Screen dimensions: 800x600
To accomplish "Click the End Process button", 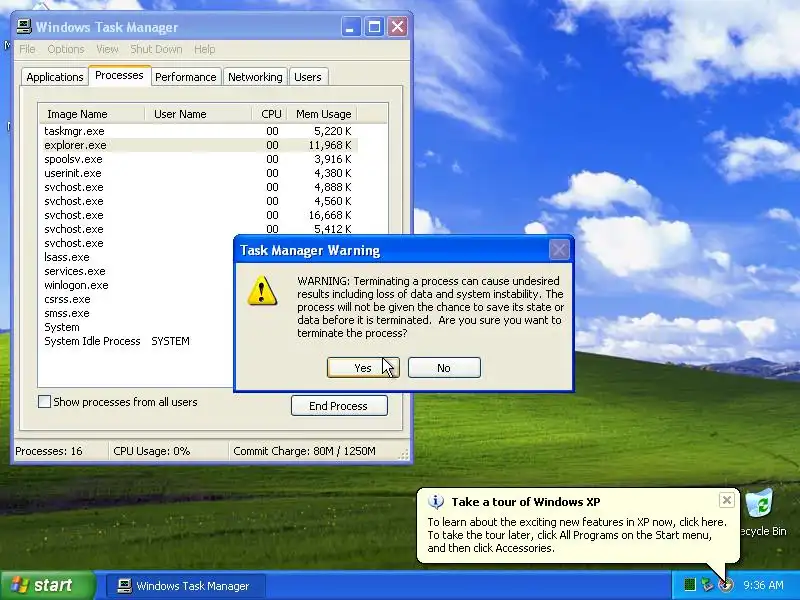I will pyautogui.click(x=339, y=406).
